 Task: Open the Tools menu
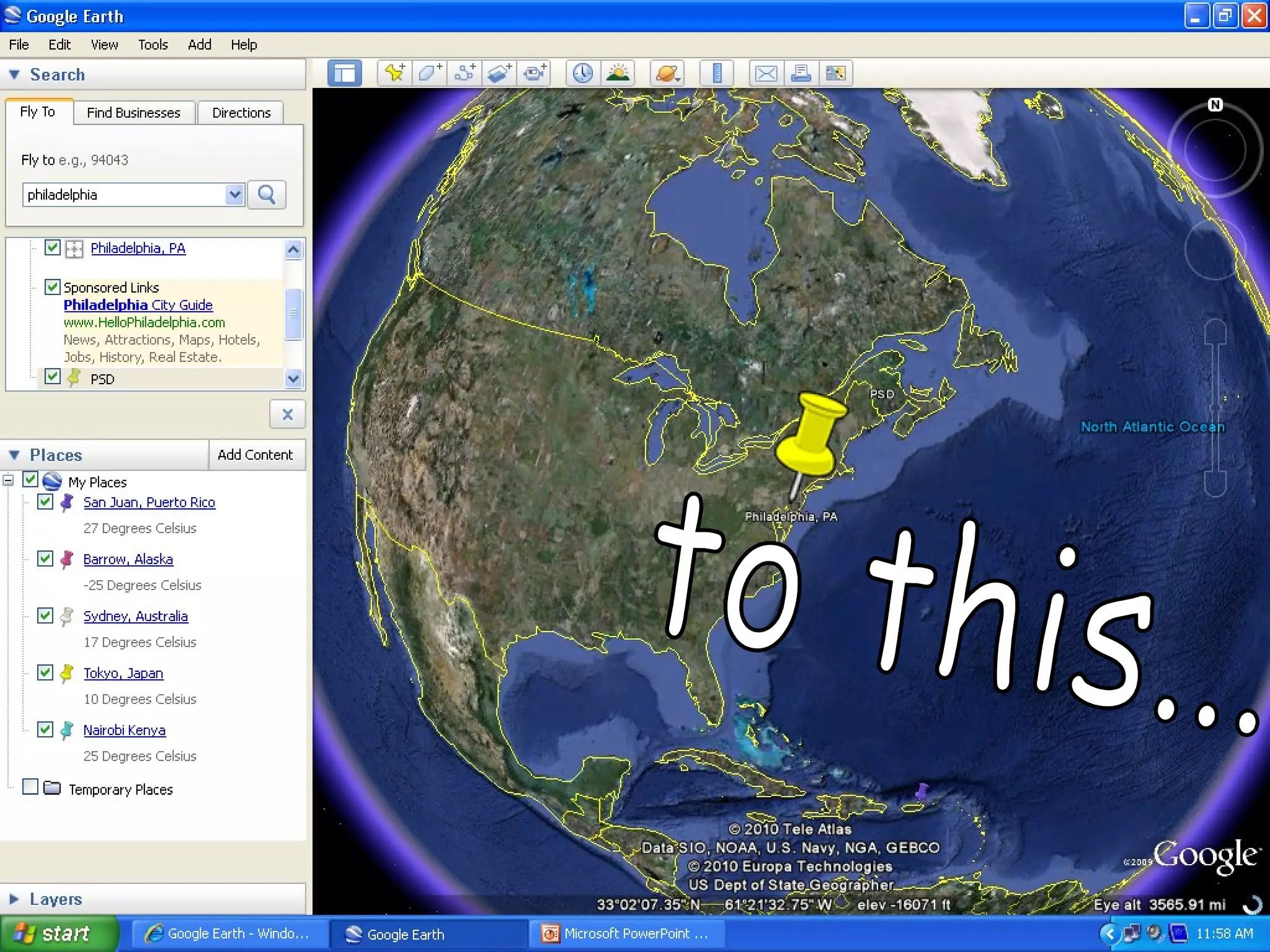[153, 45]
